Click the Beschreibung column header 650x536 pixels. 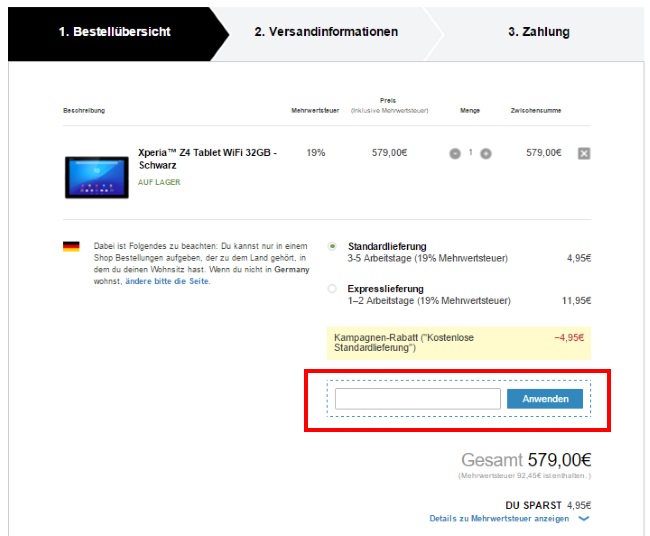pyautogui.click(x=84, y=110)
